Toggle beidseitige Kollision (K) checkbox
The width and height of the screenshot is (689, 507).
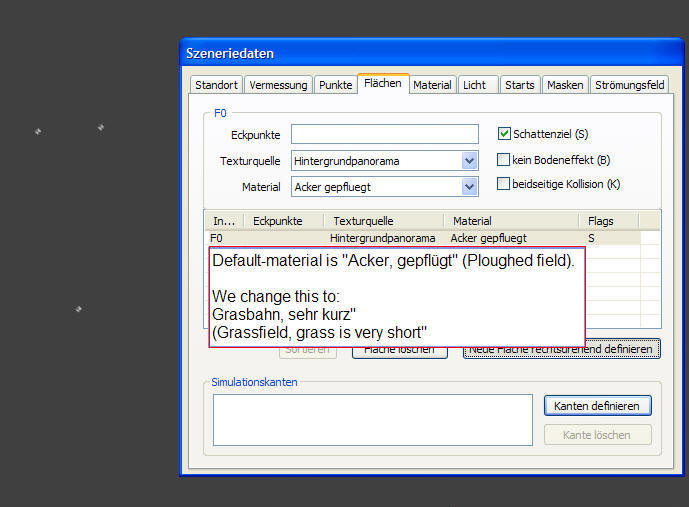click(503, 184)
